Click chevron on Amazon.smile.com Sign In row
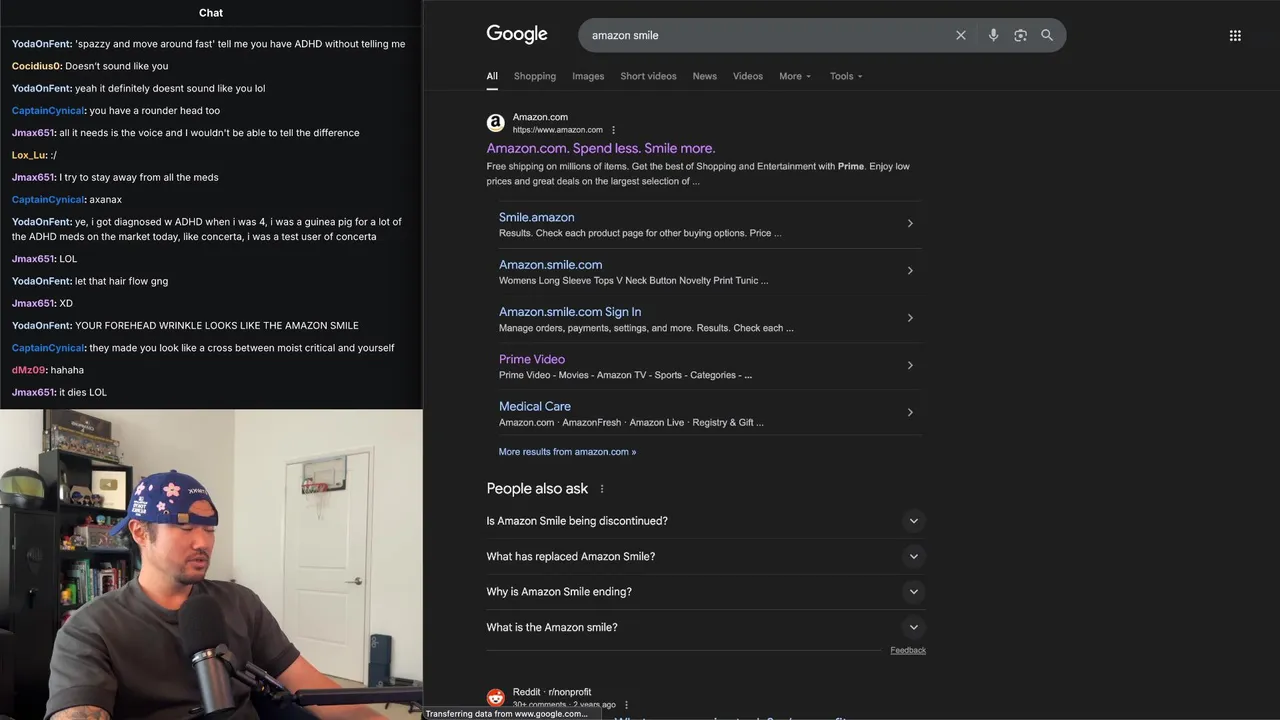Image resolution: width=1280 pixels, height=720 pixels. tap(910, 318)
